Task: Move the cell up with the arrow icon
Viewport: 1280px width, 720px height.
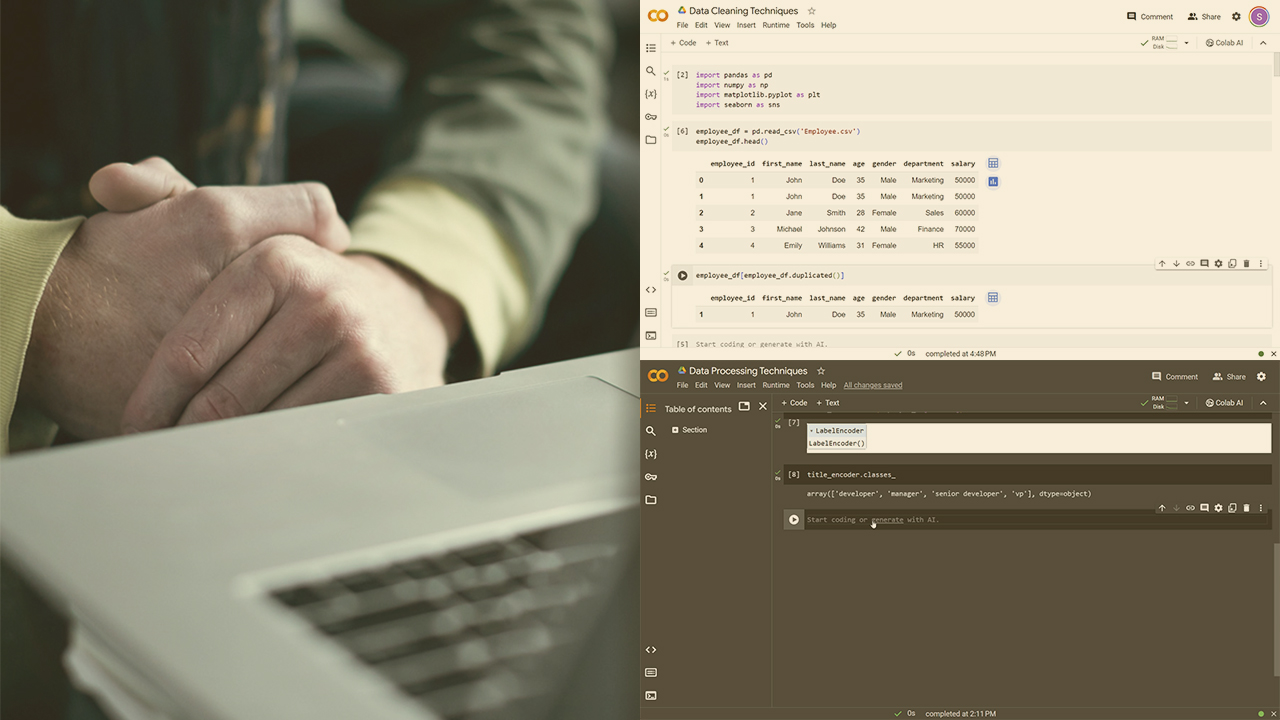Action: [x=1162, y=263]
